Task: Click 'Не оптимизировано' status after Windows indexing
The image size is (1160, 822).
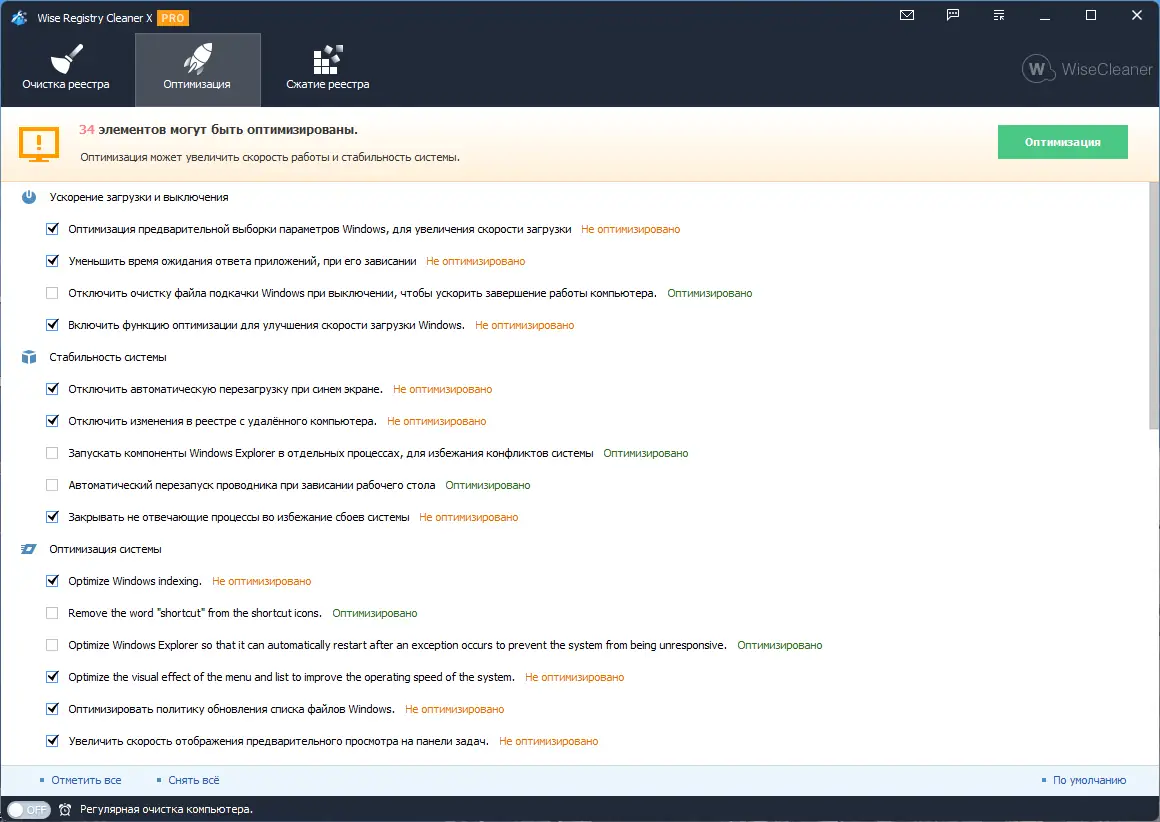Action: coord(262,581)
